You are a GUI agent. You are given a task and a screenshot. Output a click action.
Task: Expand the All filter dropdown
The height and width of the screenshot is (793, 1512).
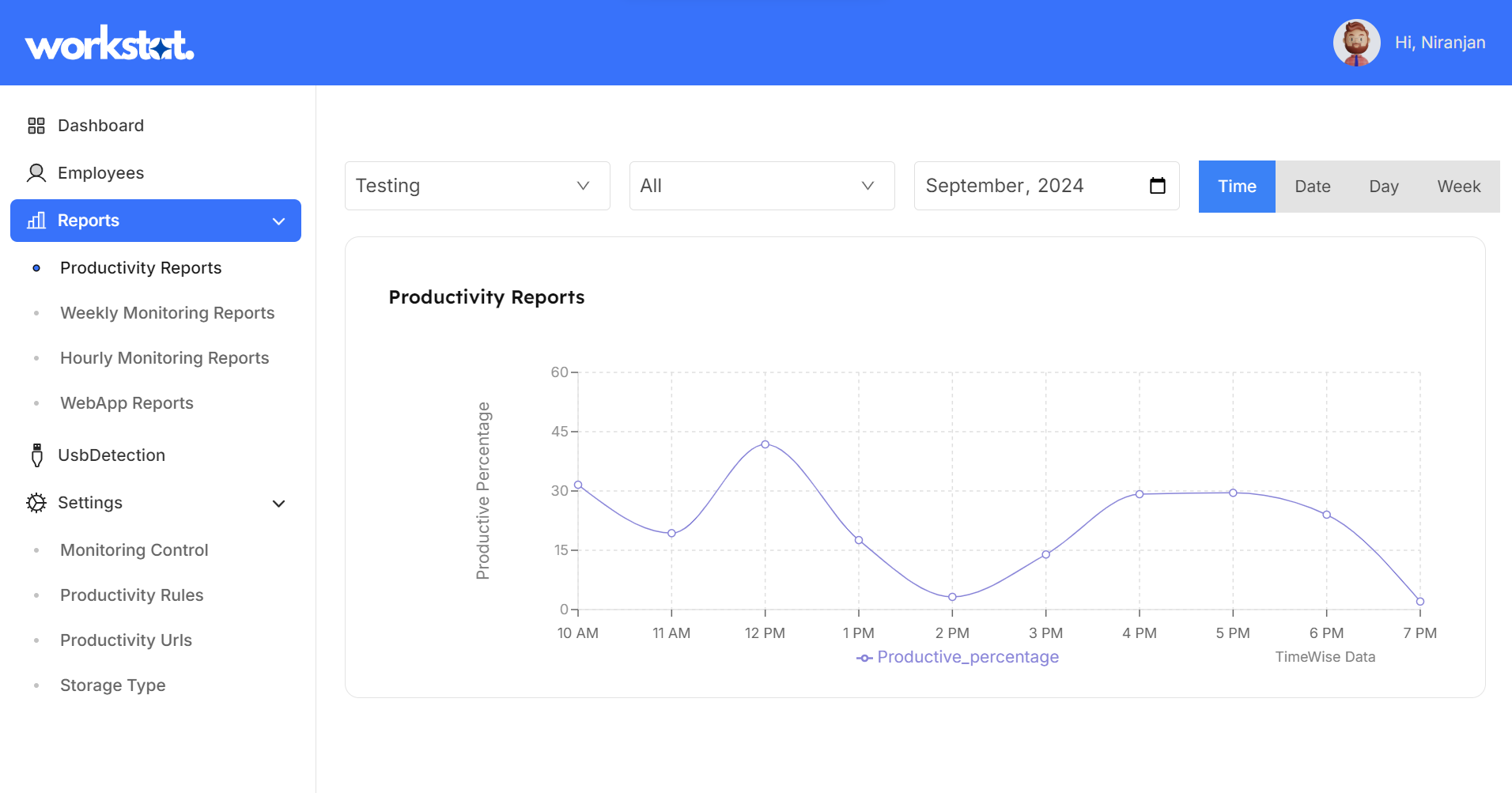pos(761,186)
